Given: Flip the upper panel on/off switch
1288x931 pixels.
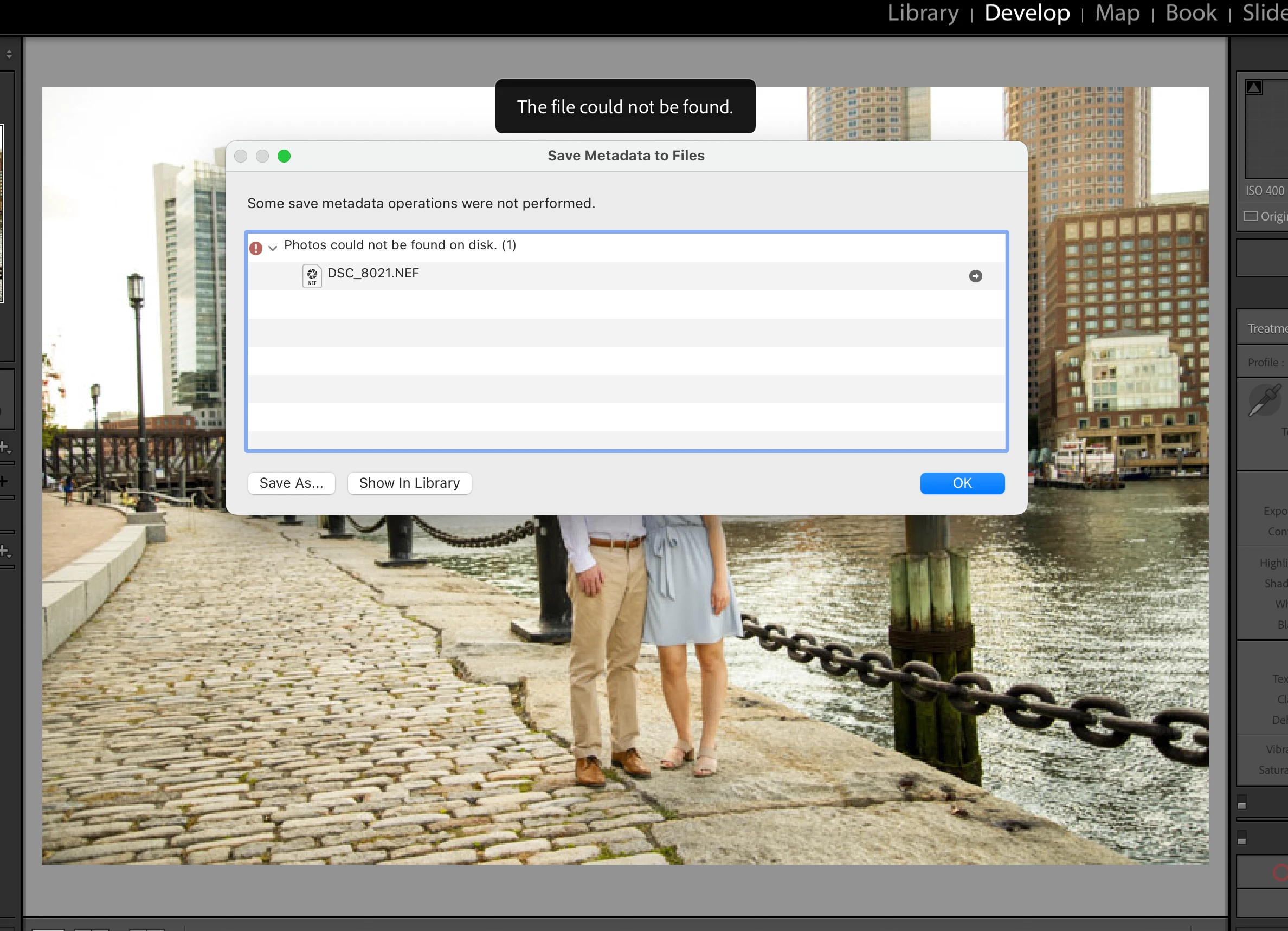Looking at the screenshot, I should [1242, 803].
